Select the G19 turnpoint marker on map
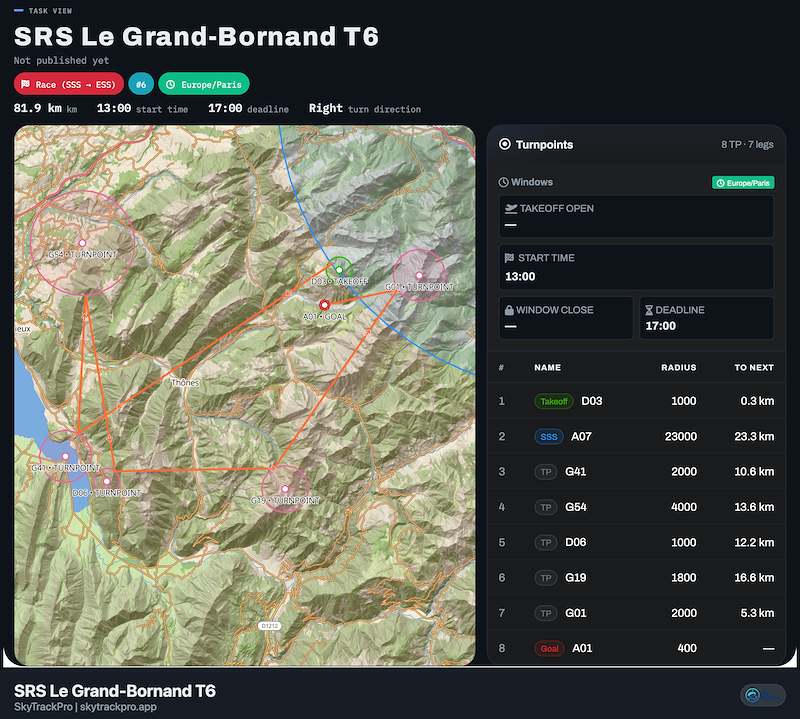This screenshot has height=719, width=800. [x=285, y=489]
